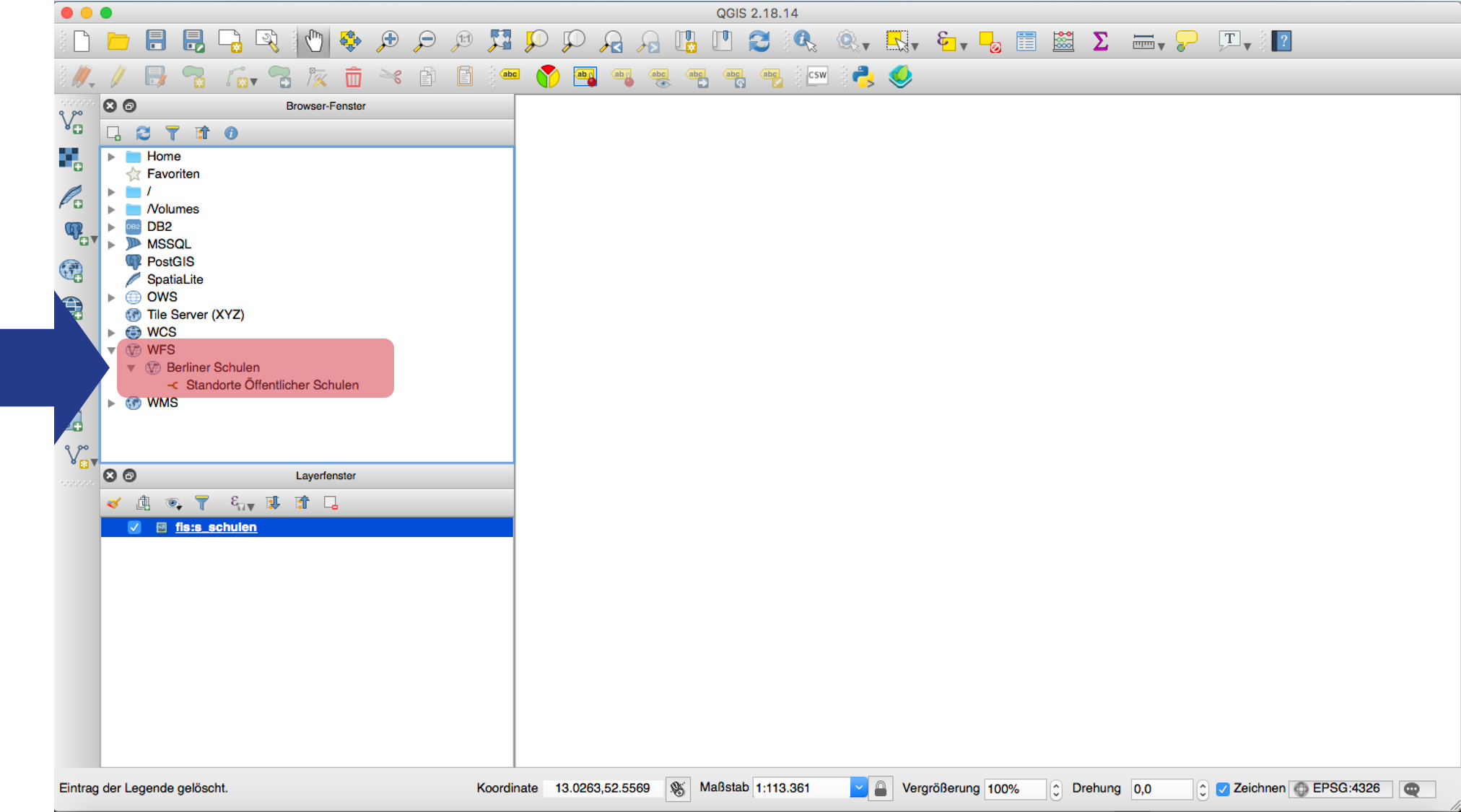
Task: Expand the WCS node
Action: pyautogui.click(x=111, y=333)
